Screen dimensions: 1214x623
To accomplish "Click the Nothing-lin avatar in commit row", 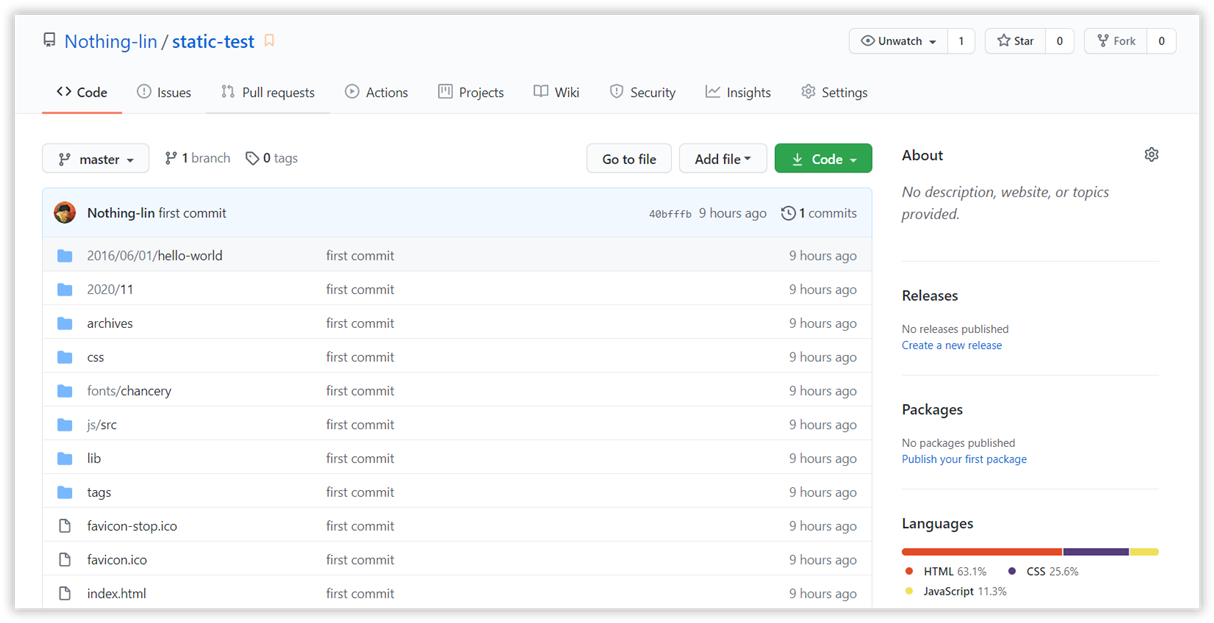I will (65, 213).
